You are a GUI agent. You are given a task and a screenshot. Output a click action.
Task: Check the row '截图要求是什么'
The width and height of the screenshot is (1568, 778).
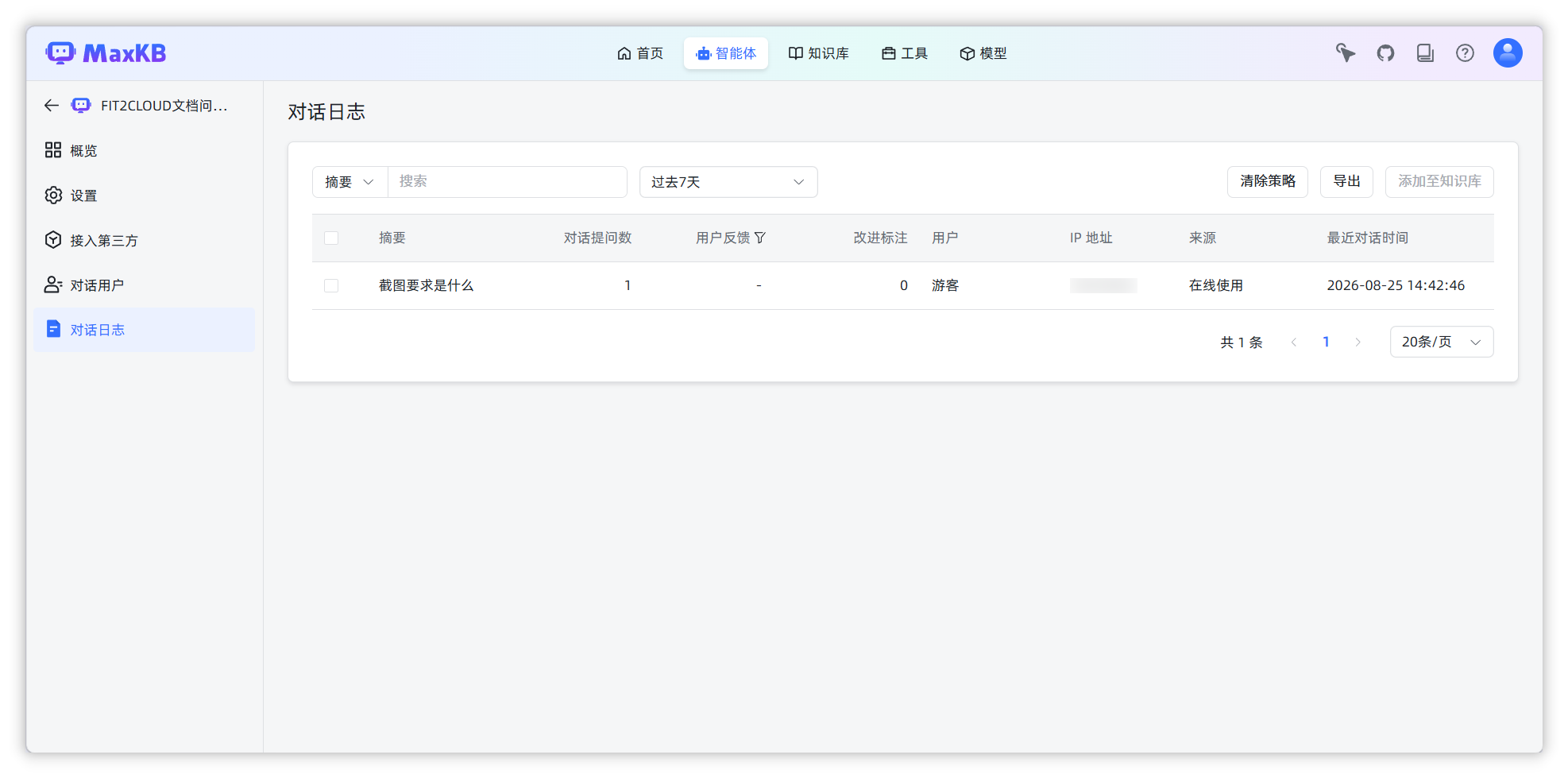click(x=331, y=285)
